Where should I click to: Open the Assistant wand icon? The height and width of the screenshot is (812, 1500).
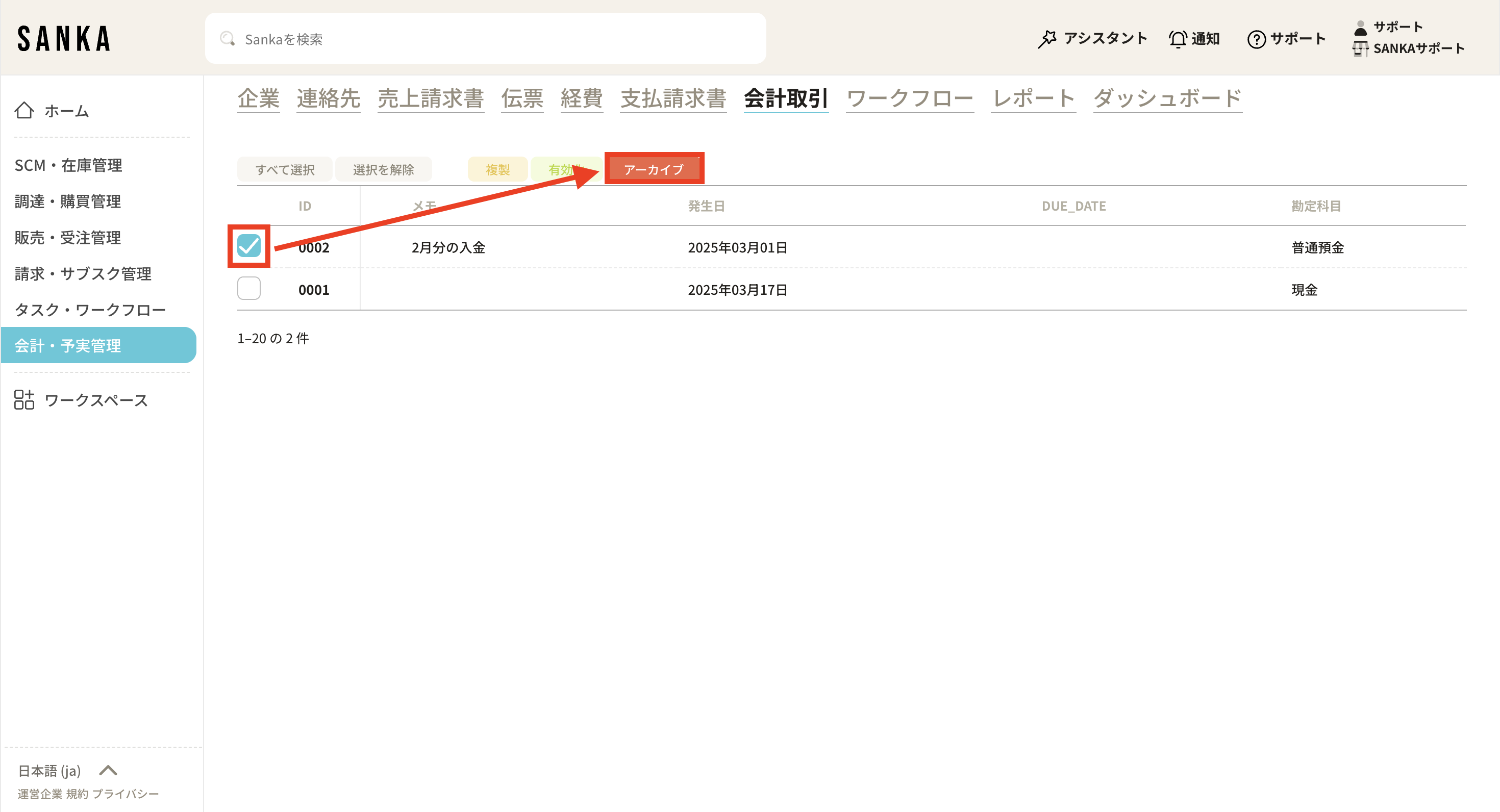1047,38
